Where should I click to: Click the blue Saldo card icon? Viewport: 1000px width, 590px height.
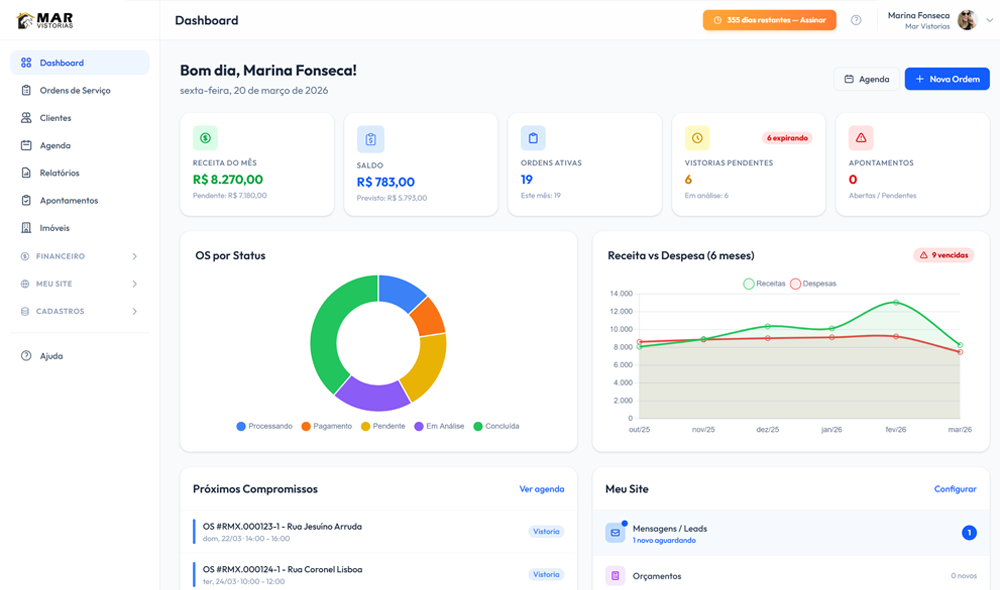point(370,139)
